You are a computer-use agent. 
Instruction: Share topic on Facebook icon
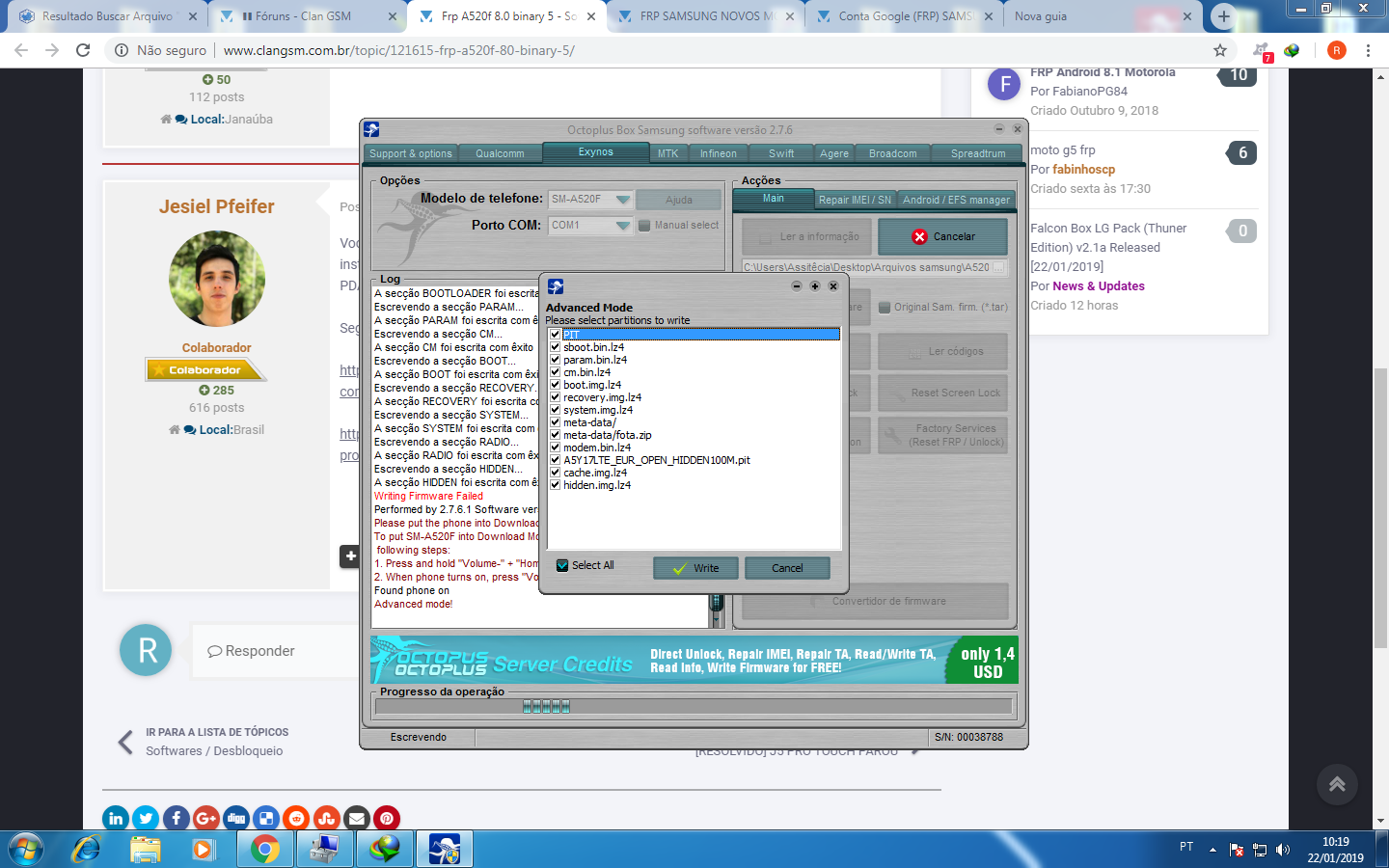point(176,819)
